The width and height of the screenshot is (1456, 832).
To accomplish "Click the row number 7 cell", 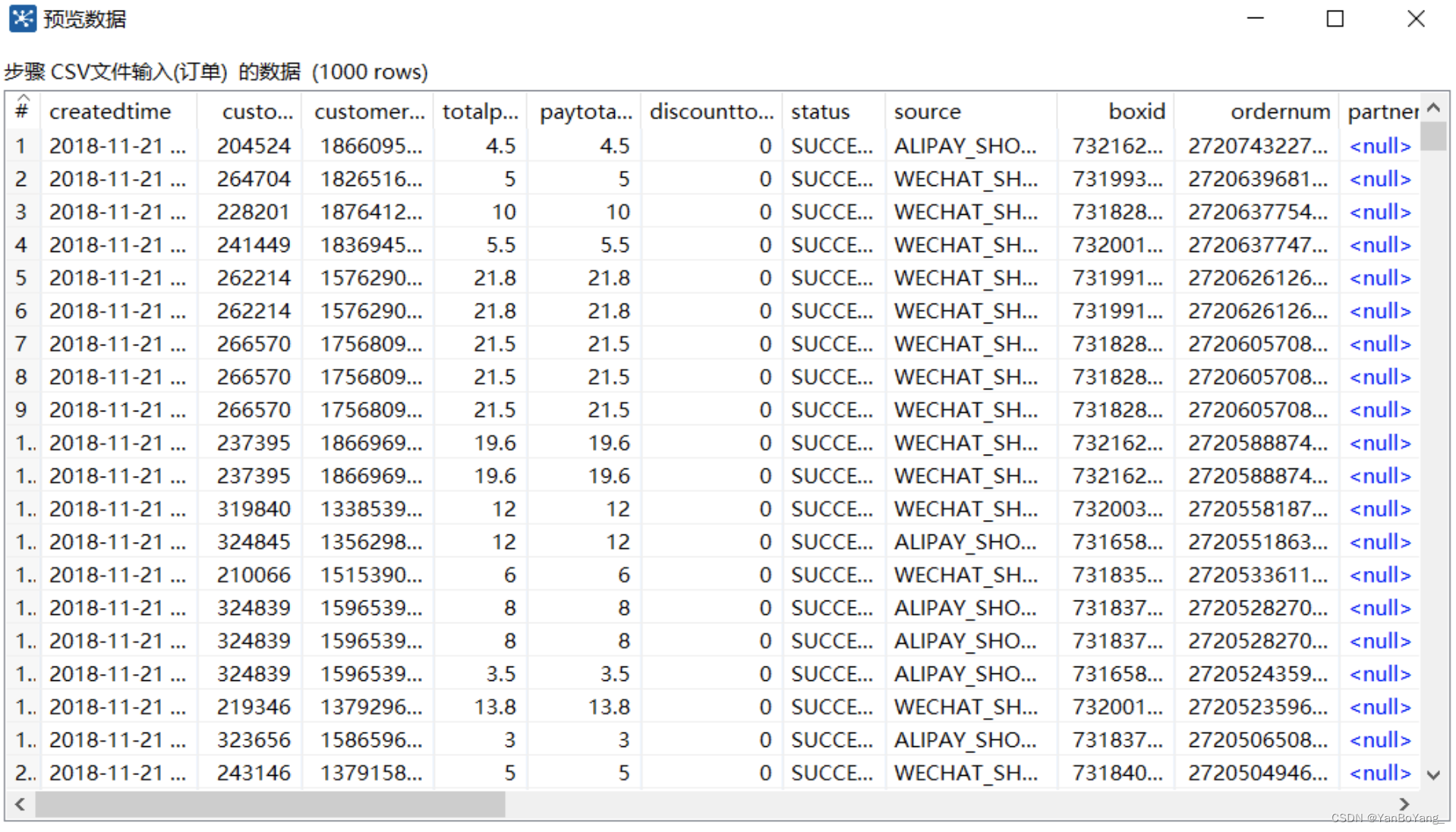I will coord(21,344).
